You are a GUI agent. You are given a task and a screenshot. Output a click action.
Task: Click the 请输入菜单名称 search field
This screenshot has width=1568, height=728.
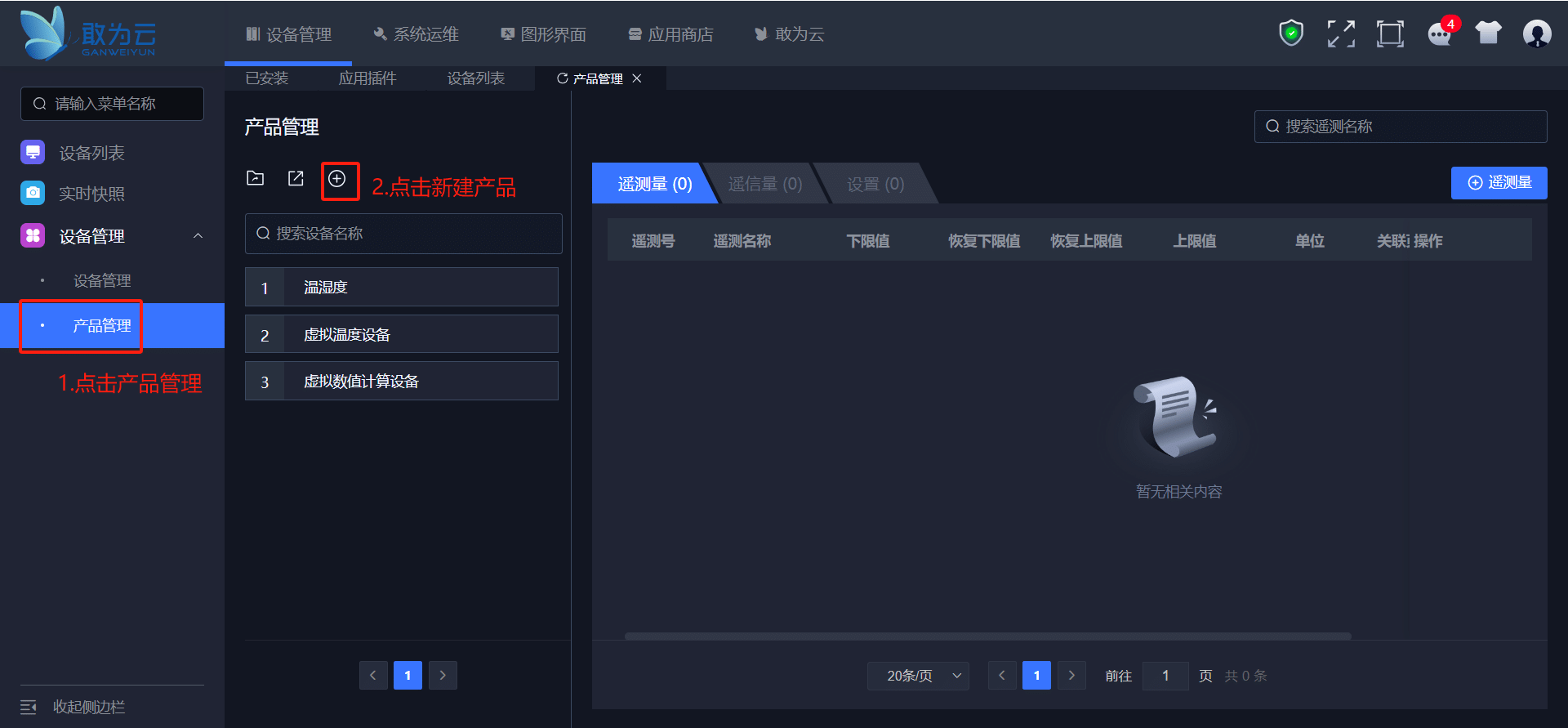tap(112, 104)
